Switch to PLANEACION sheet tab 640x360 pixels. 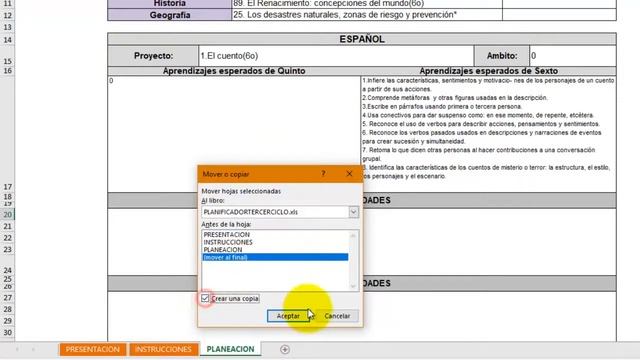pos(230,349)
